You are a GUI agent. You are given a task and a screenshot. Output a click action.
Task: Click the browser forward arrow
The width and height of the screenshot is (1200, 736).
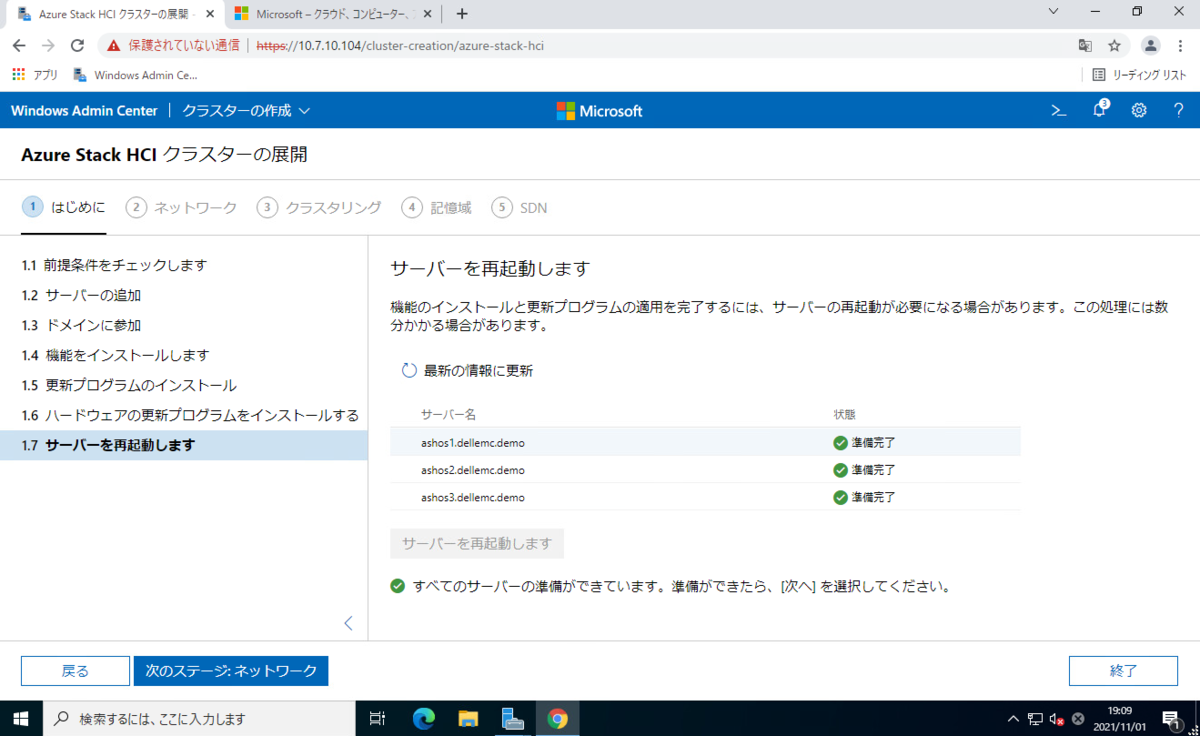point(48,46)
